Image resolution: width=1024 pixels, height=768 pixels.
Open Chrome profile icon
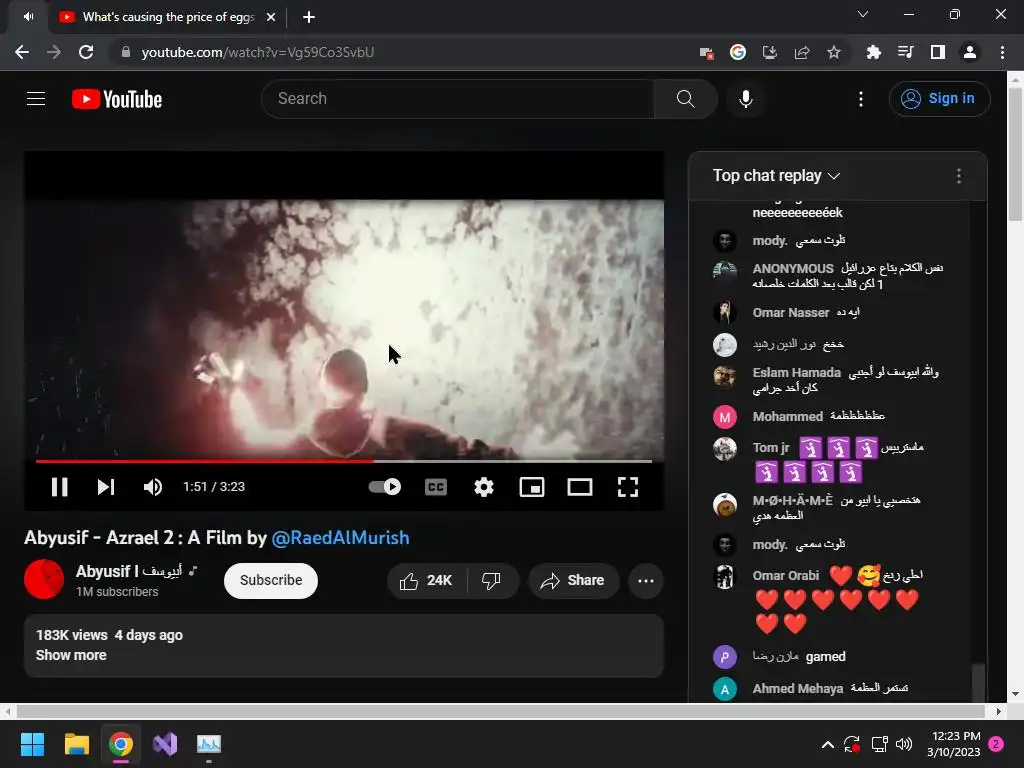[x=970, y=52]
